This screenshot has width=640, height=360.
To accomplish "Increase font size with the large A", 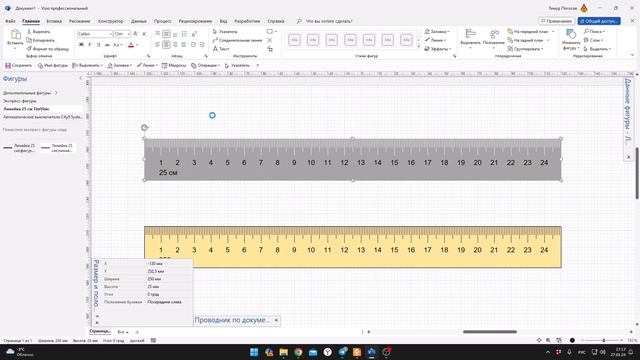I will [136, 34].
